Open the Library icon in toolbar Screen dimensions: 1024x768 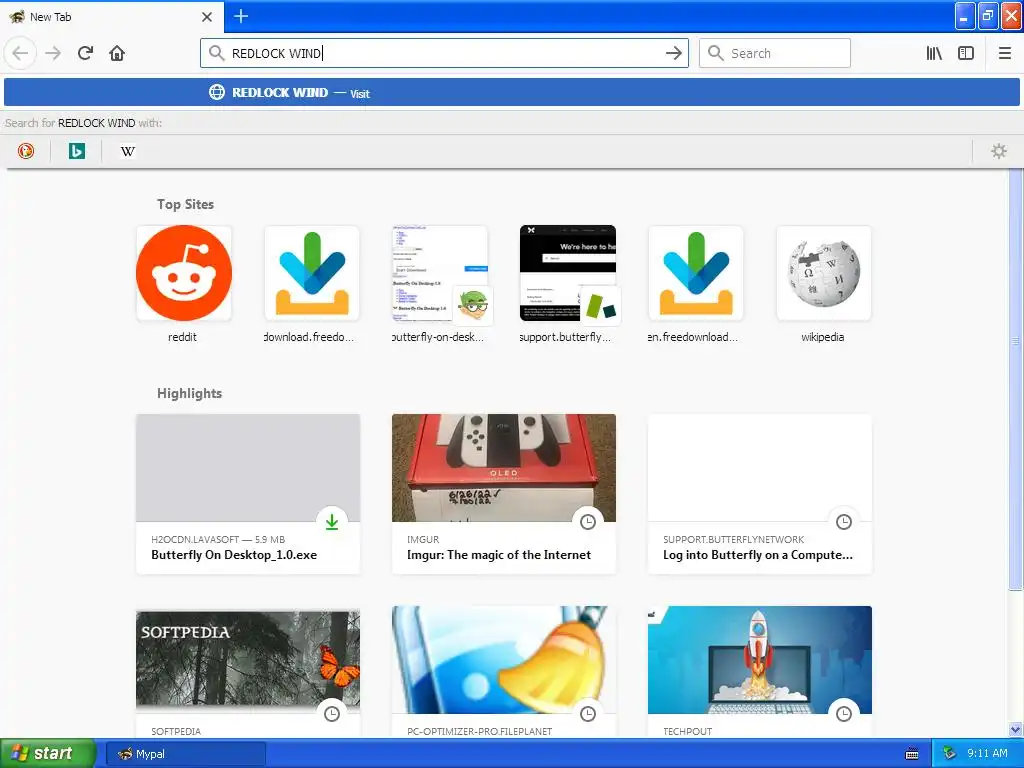pos(934,53)
